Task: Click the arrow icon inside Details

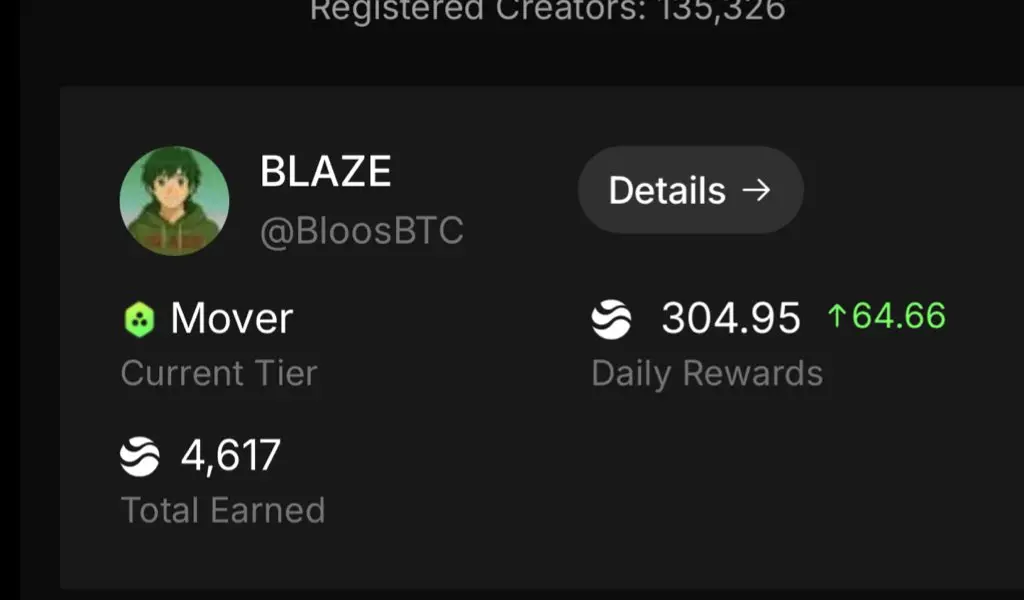Action: [756, 190]
